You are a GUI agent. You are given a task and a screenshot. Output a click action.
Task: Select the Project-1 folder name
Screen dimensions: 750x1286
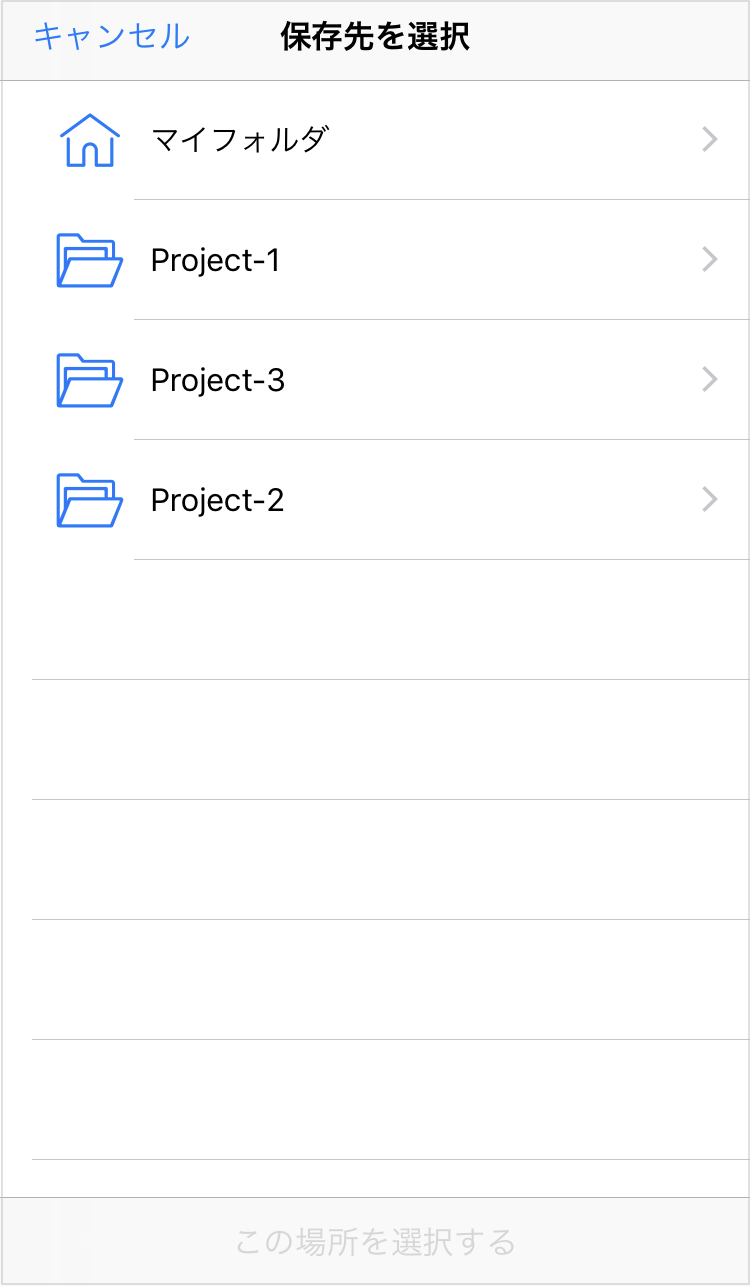point(215,261)
